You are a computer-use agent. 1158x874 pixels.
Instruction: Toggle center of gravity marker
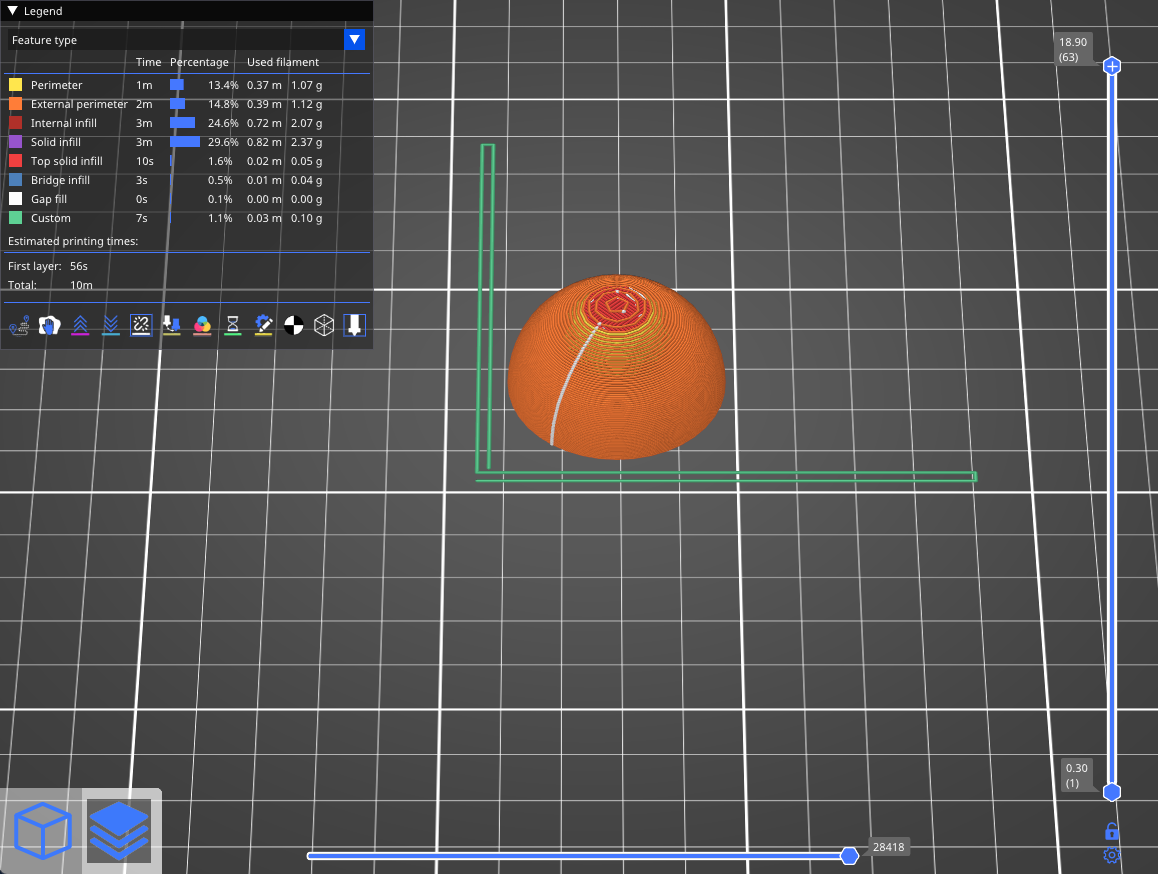293,325
